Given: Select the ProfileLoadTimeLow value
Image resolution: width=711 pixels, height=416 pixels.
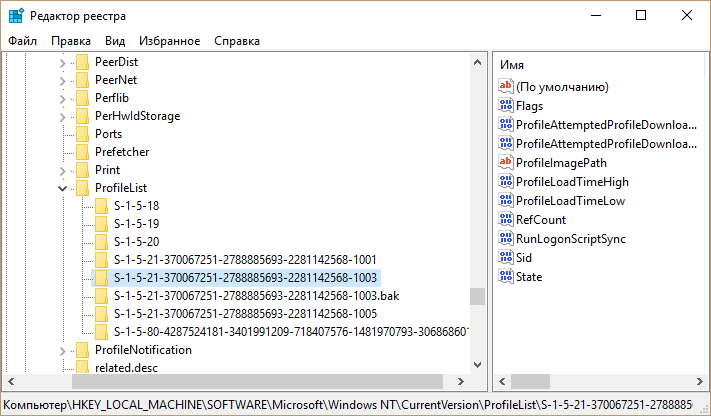Looking at the screenshot, I should click(x=570, y=201).
